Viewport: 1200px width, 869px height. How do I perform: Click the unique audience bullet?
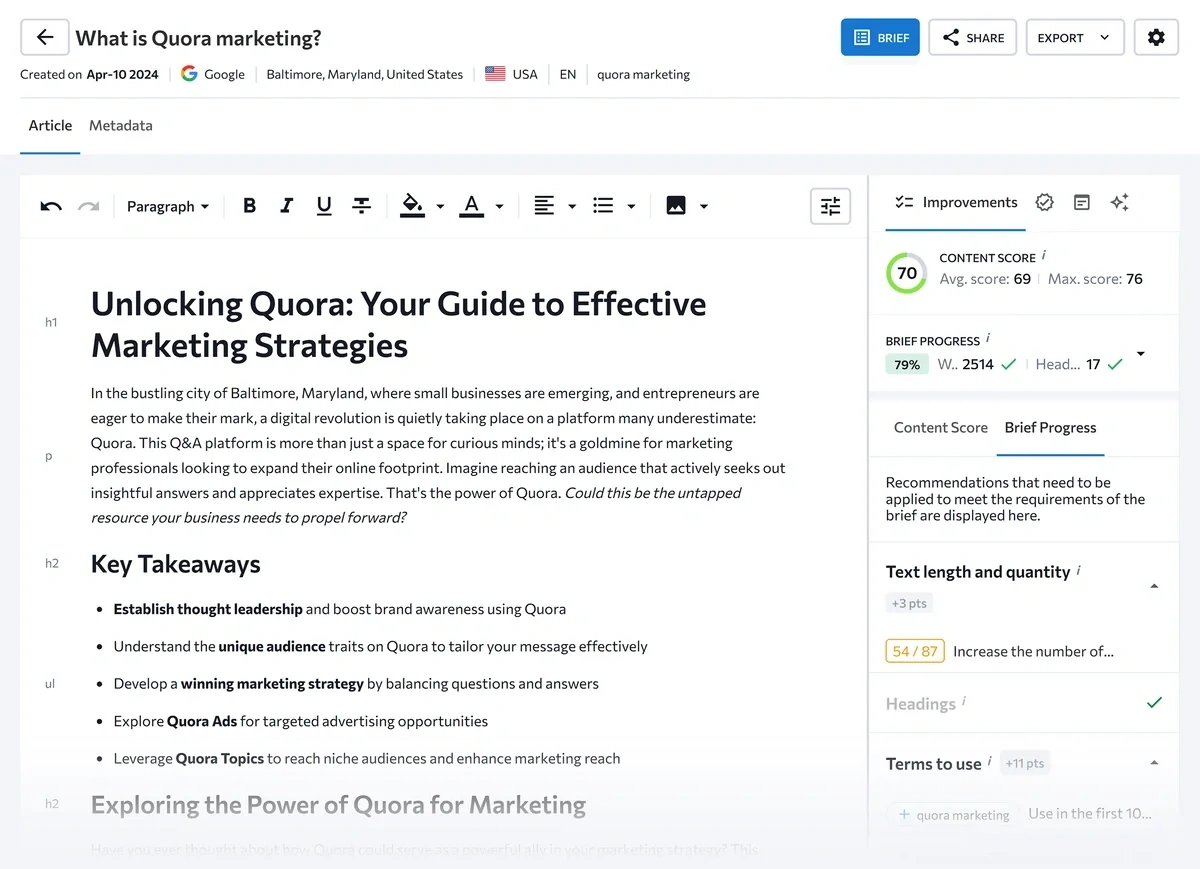[381, 646]
